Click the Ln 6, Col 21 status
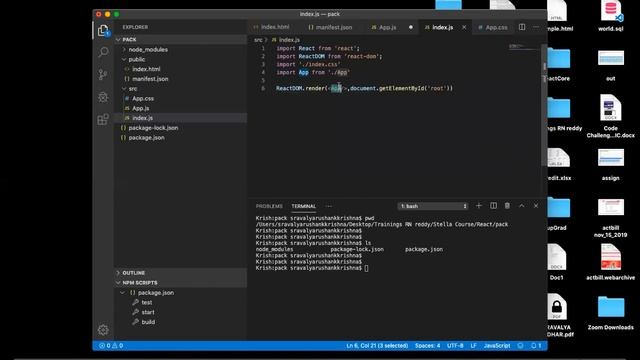Image resolution: width=640 pixels, height=360 pixels. click(x=377, y=346)
